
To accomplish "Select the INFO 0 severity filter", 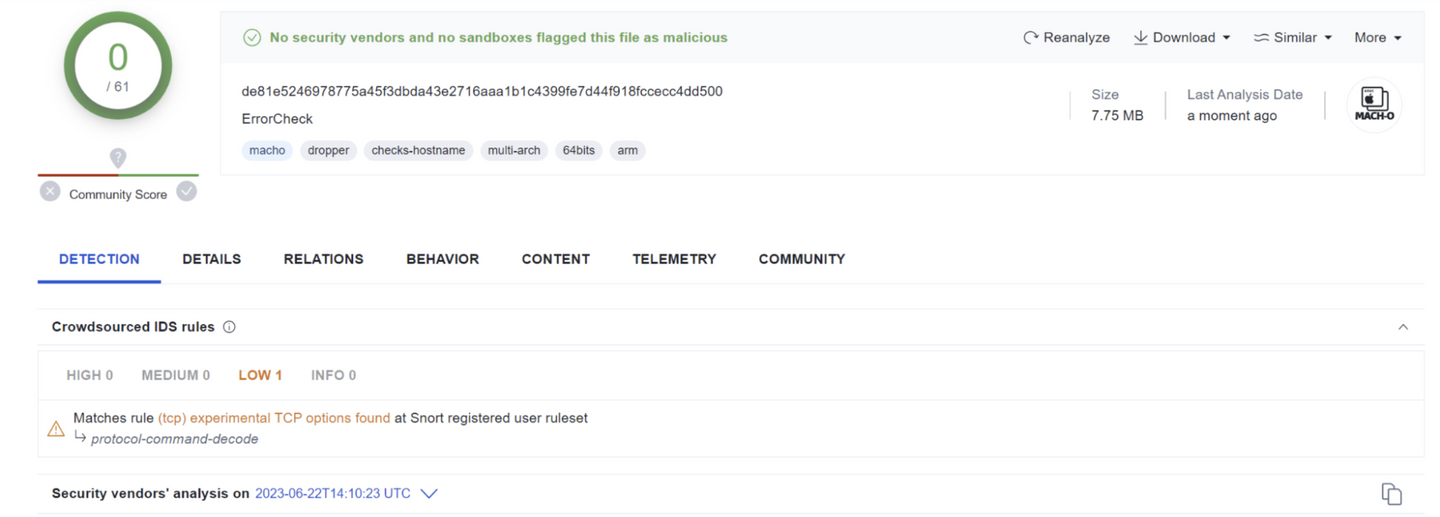I will [x=334, y=375].
